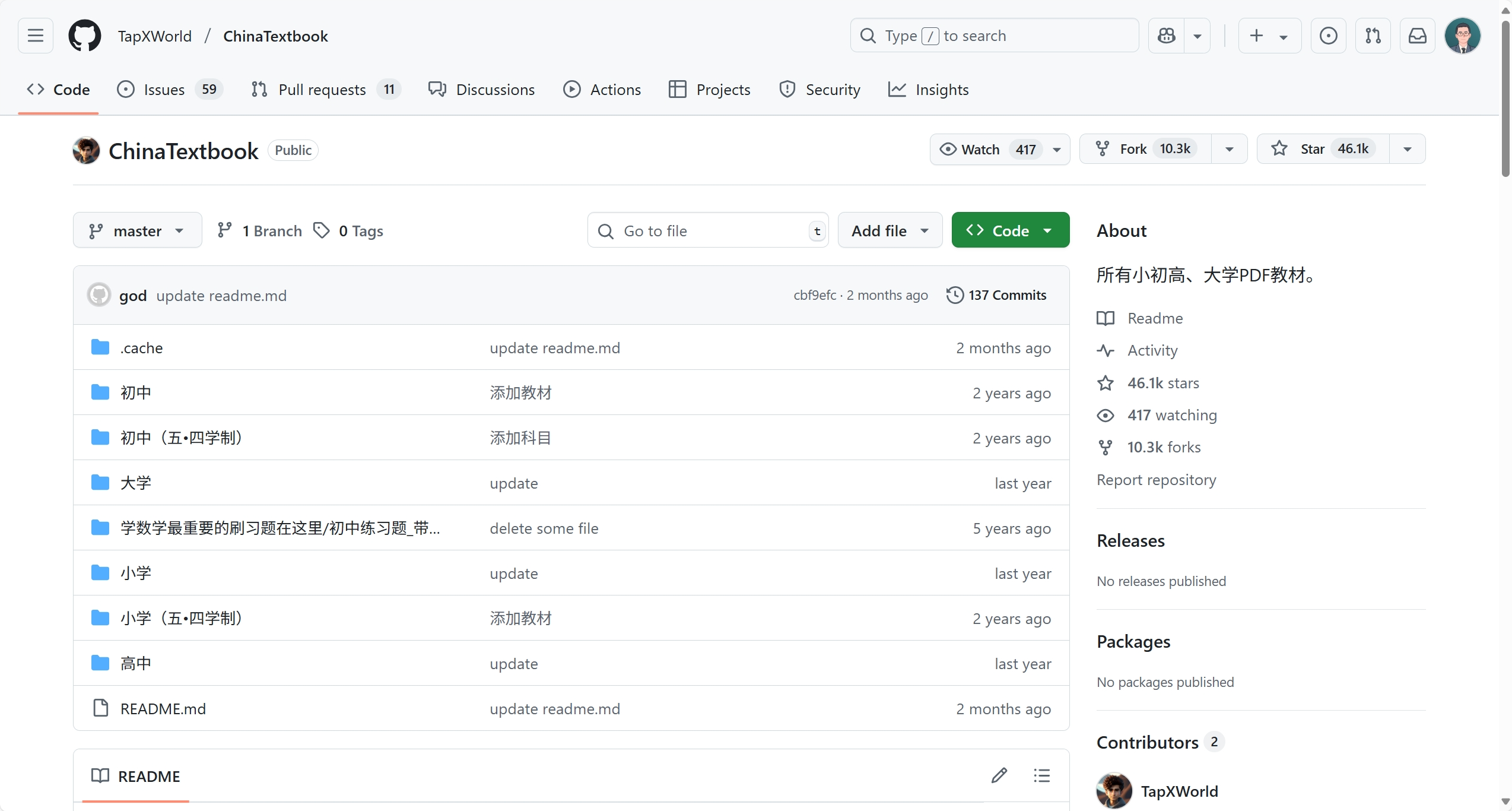Screen dimensions: 1512x811
Task: Open the 学数学最重要的刷习题在这里 folder link
Action: click(280, 528)
